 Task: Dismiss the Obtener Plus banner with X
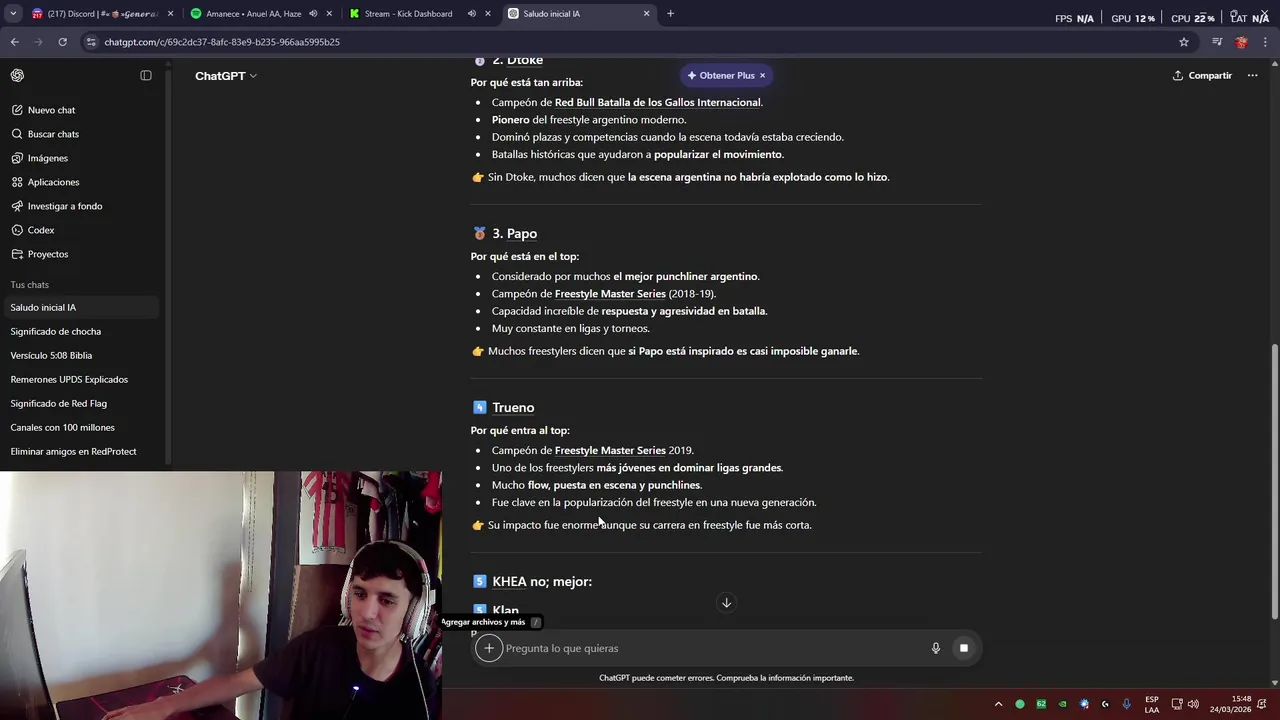762,75
